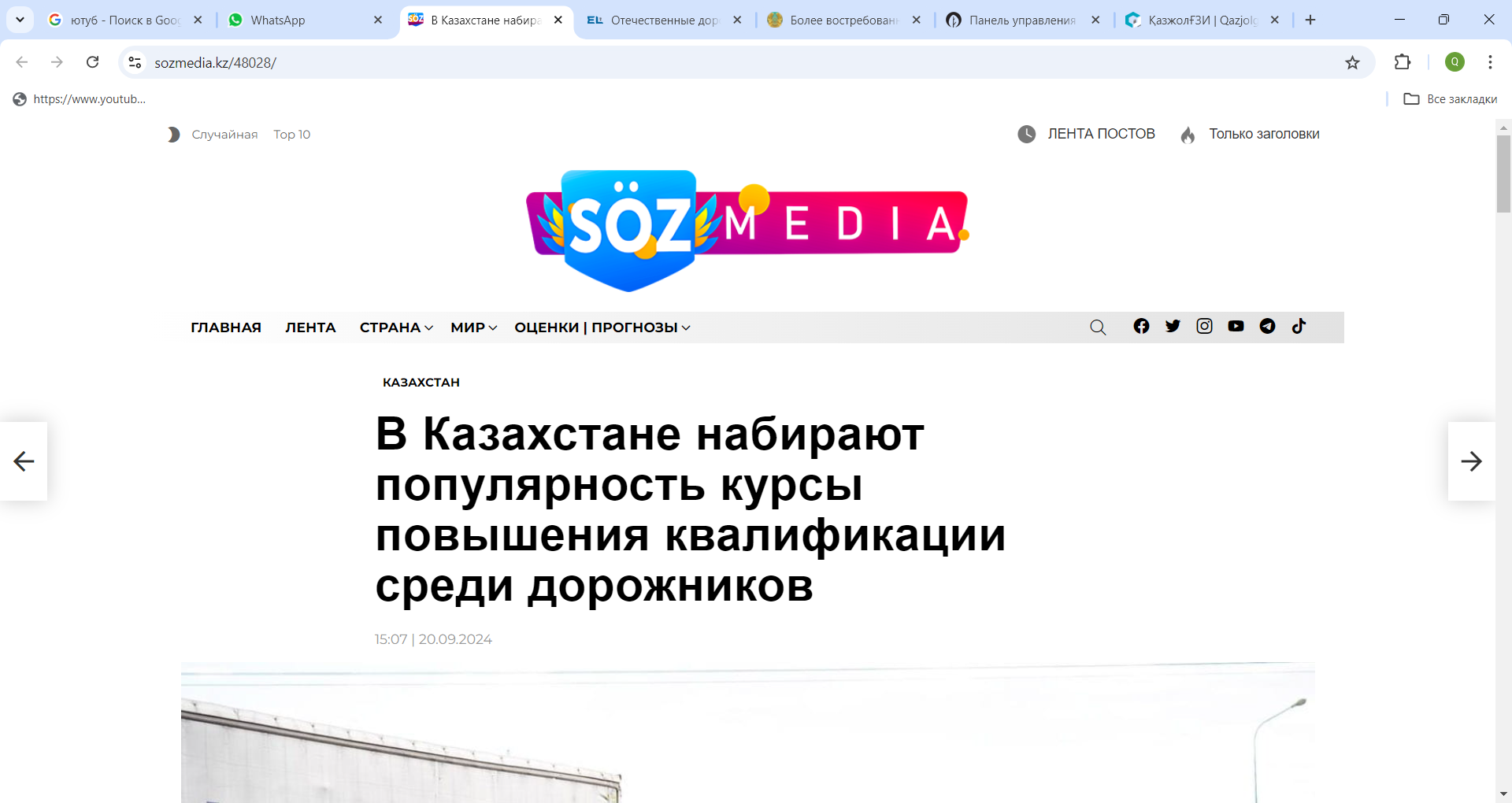Screen dimensions: 1512x803
Task: Open the ЛЕНТА ПОСТОВ link
Action: point(1100,134)
